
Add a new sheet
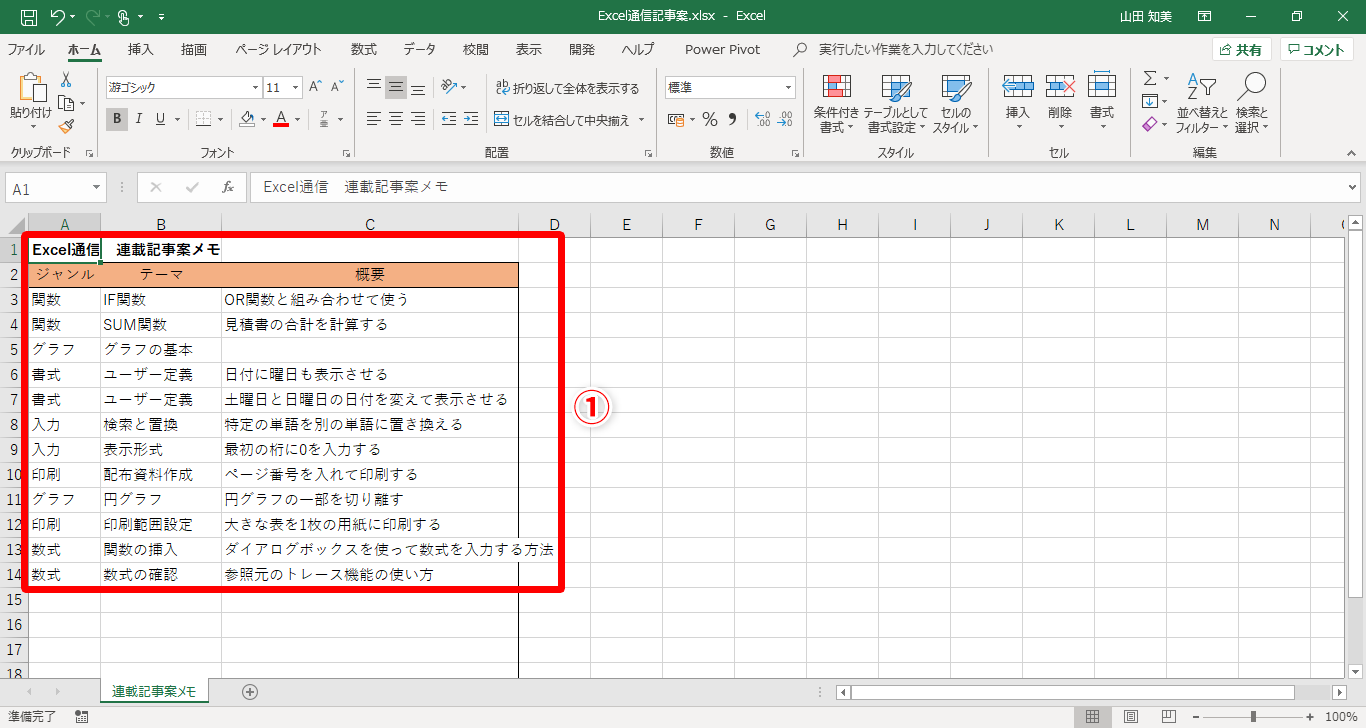pos(250,691)
